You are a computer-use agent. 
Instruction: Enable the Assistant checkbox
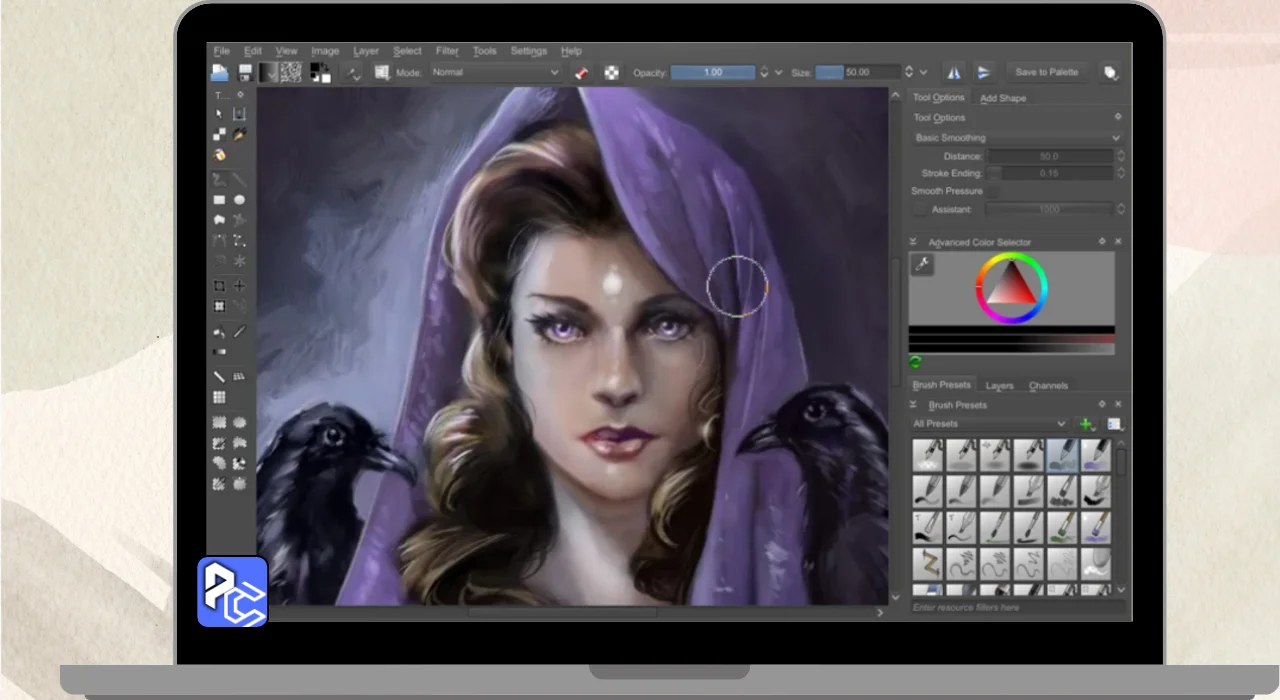point(919,210)
